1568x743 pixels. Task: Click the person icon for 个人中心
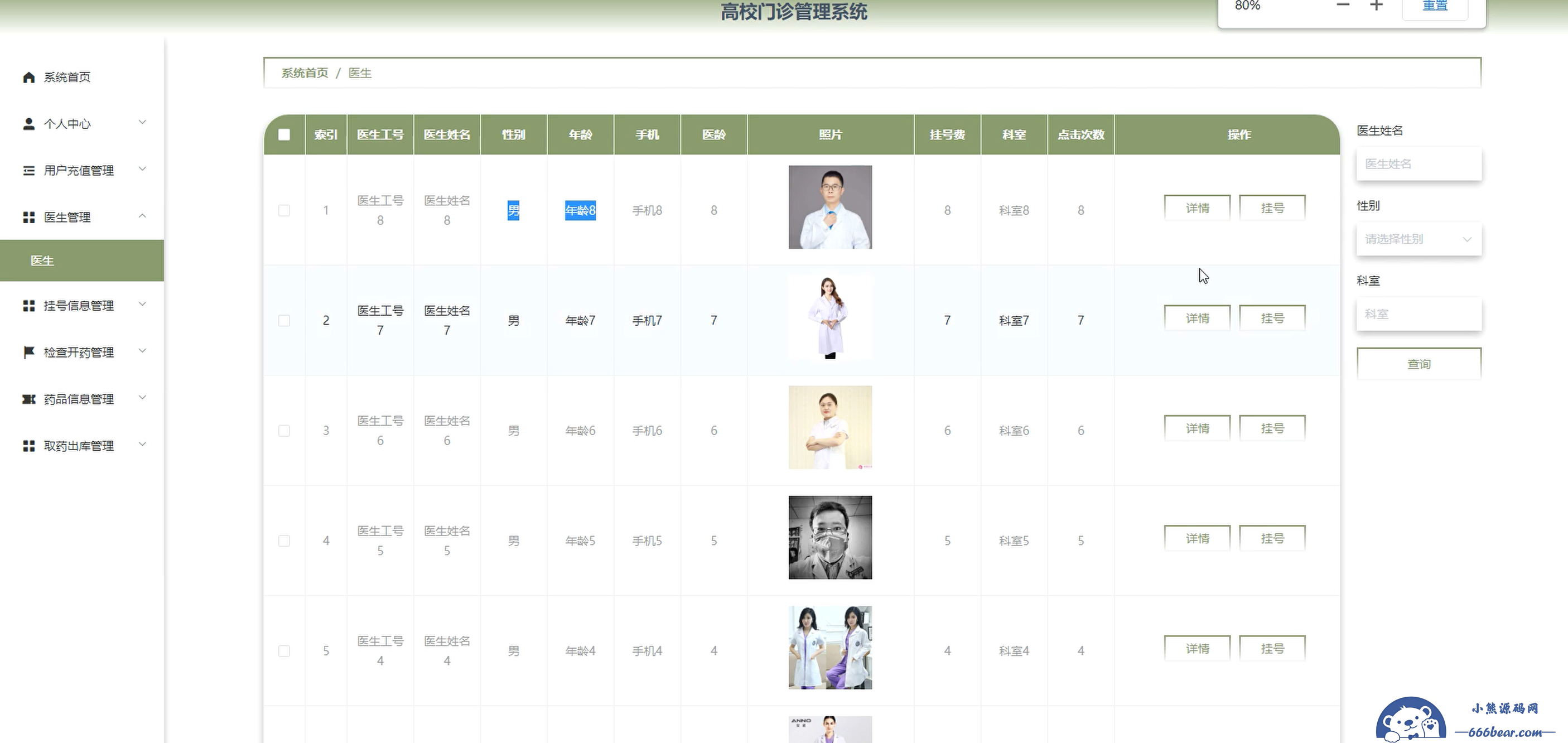click(x=28, y=124)
